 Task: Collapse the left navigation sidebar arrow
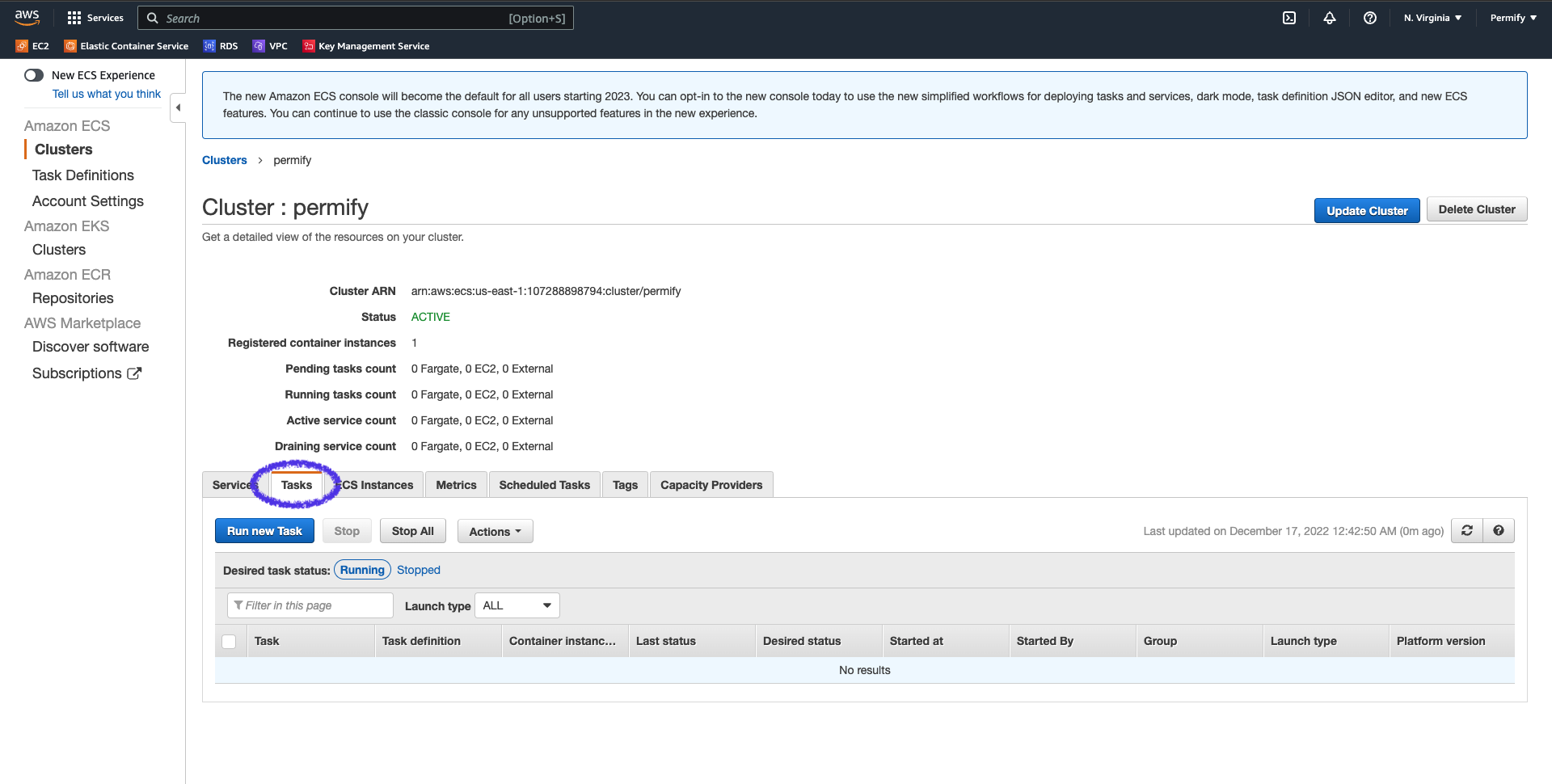178,107
